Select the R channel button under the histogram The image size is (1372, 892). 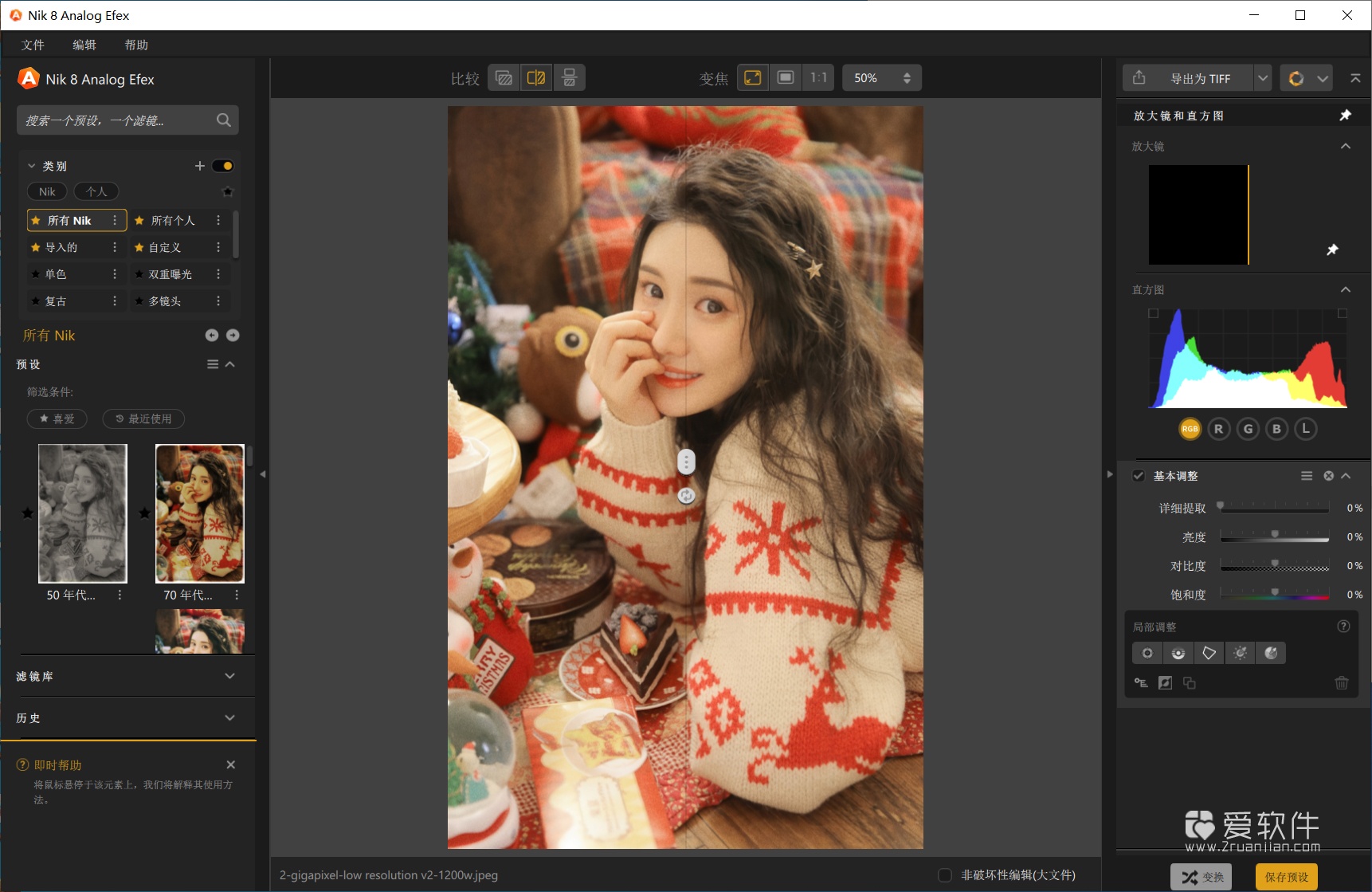1218,428
